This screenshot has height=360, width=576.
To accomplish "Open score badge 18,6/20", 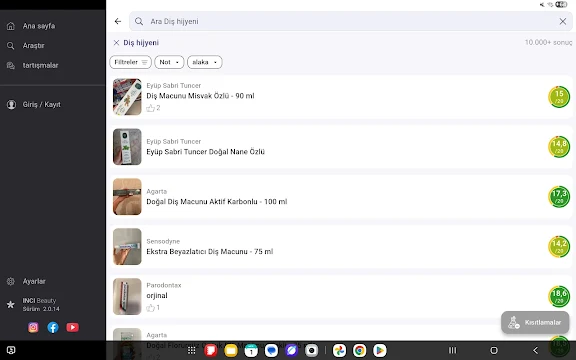I will pyautogui.click(x=559, y=296).
